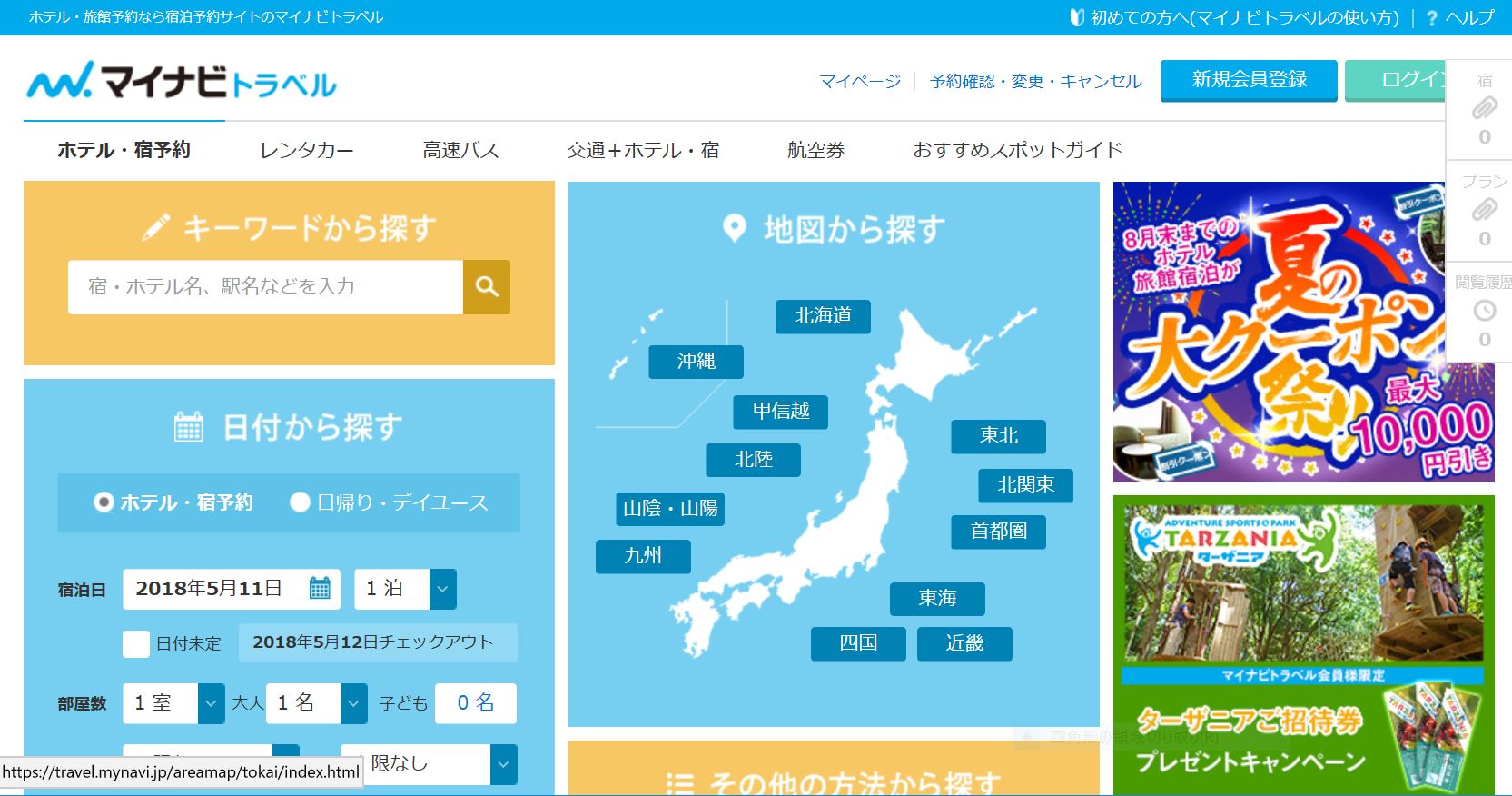The width and height of the screenshot is (1512, 796).
Task: Click the map pin icon beside 地図から探す
Action: point(734,228)
